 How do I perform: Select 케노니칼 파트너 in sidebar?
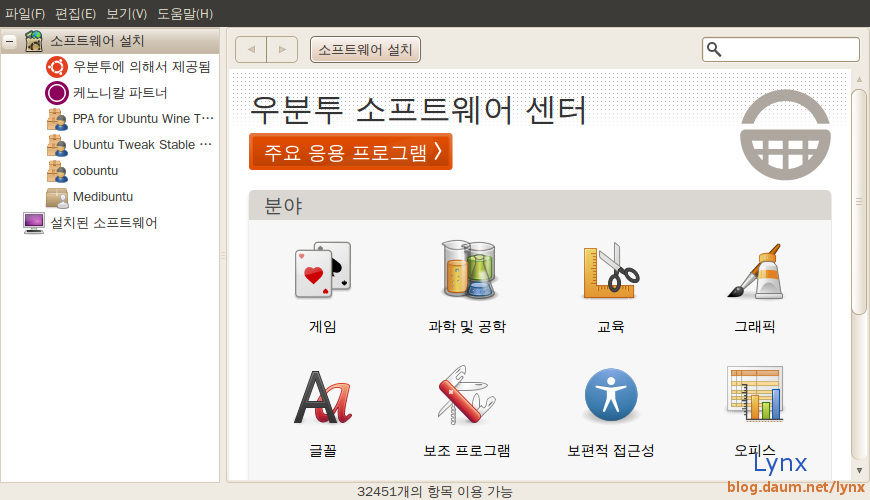coord(120,93)
